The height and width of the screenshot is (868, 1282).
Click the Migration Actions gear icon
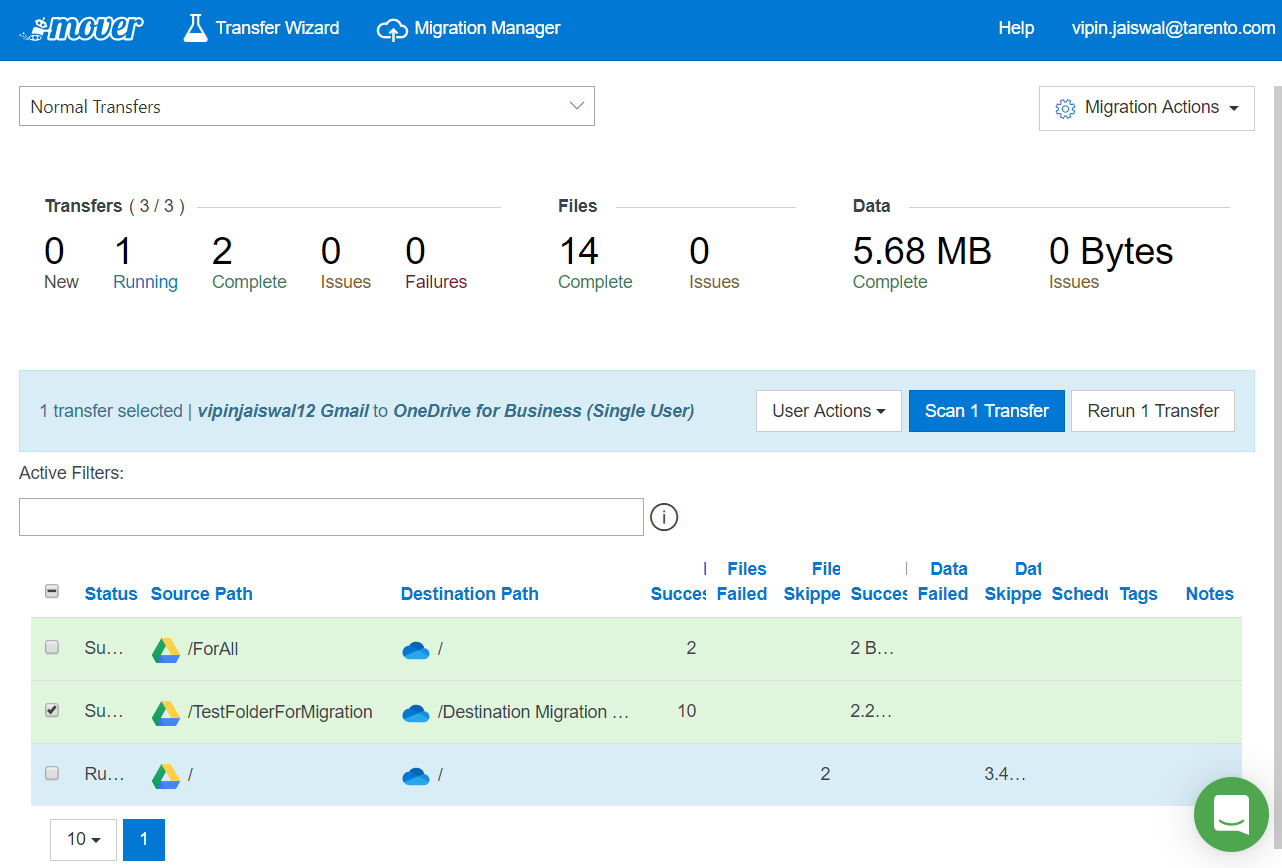coord(1065,107)
